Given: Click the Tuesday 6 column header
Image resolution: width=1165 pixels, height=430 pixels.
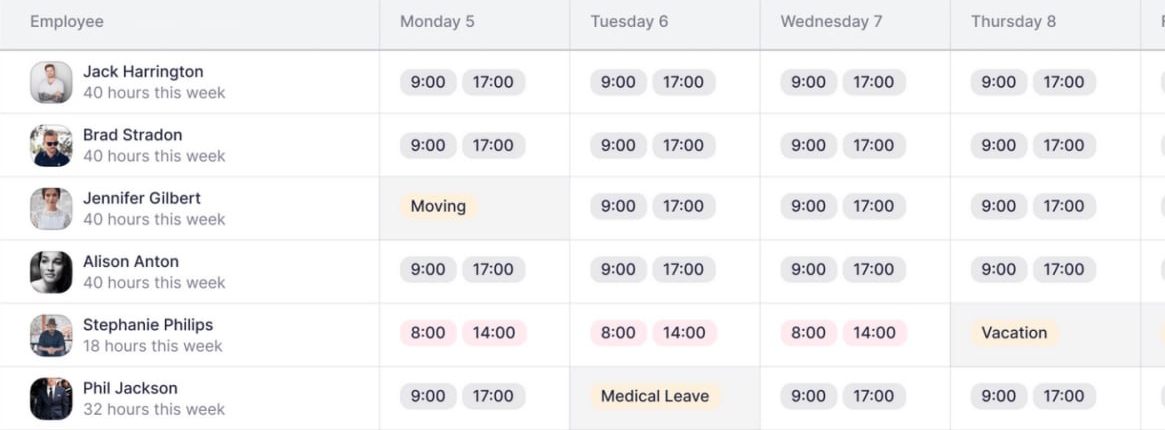Looking at the screenshot, I should [x=629, y=22].
